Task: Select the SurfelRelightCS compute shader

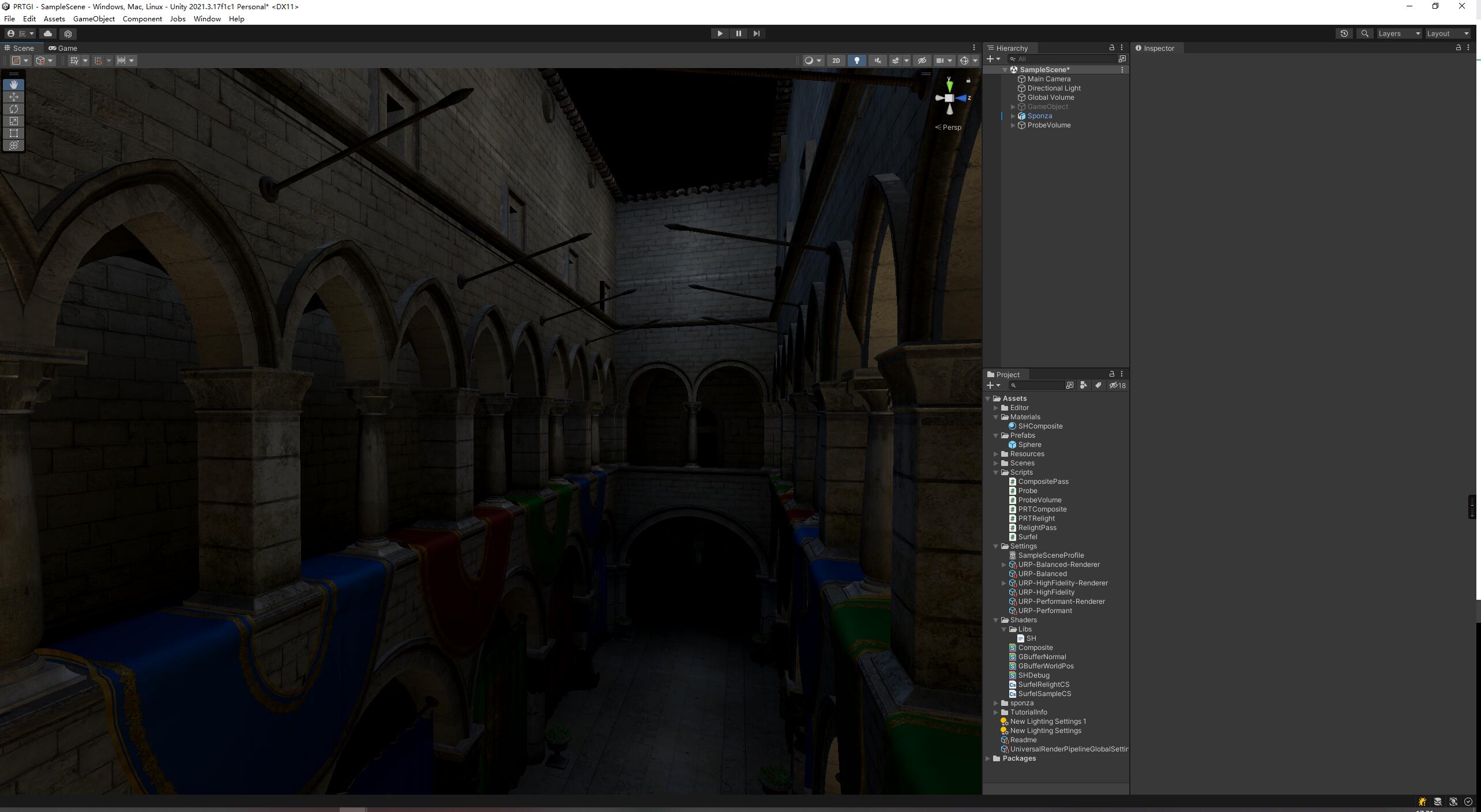Action: pyautogui.click(x=1043, y=685)
